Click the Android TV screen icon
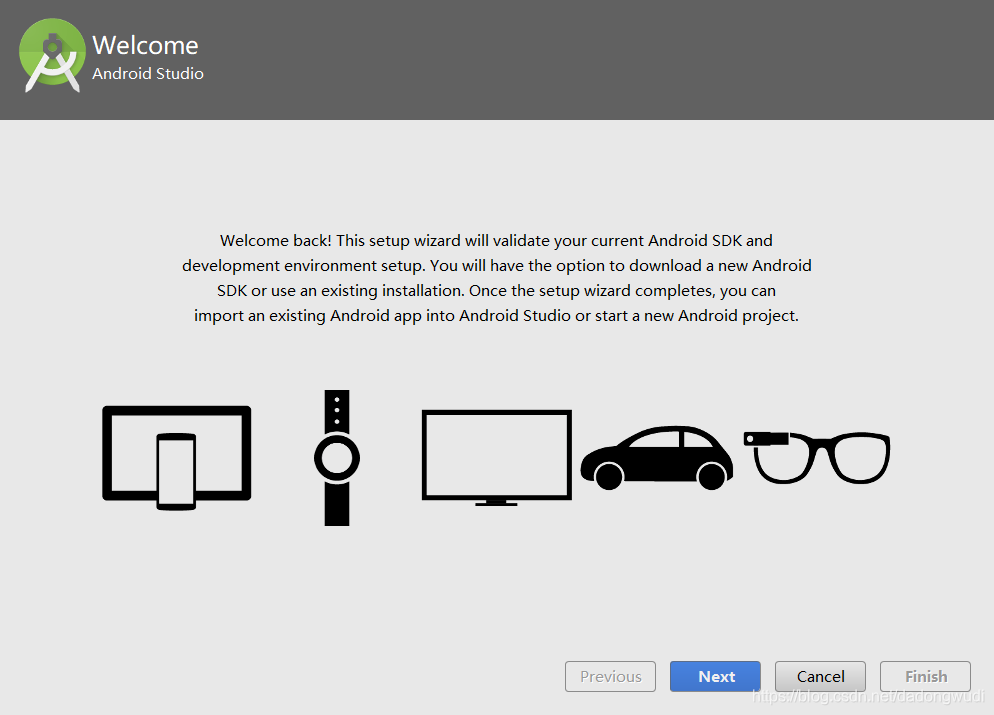 tap(496, 458)
